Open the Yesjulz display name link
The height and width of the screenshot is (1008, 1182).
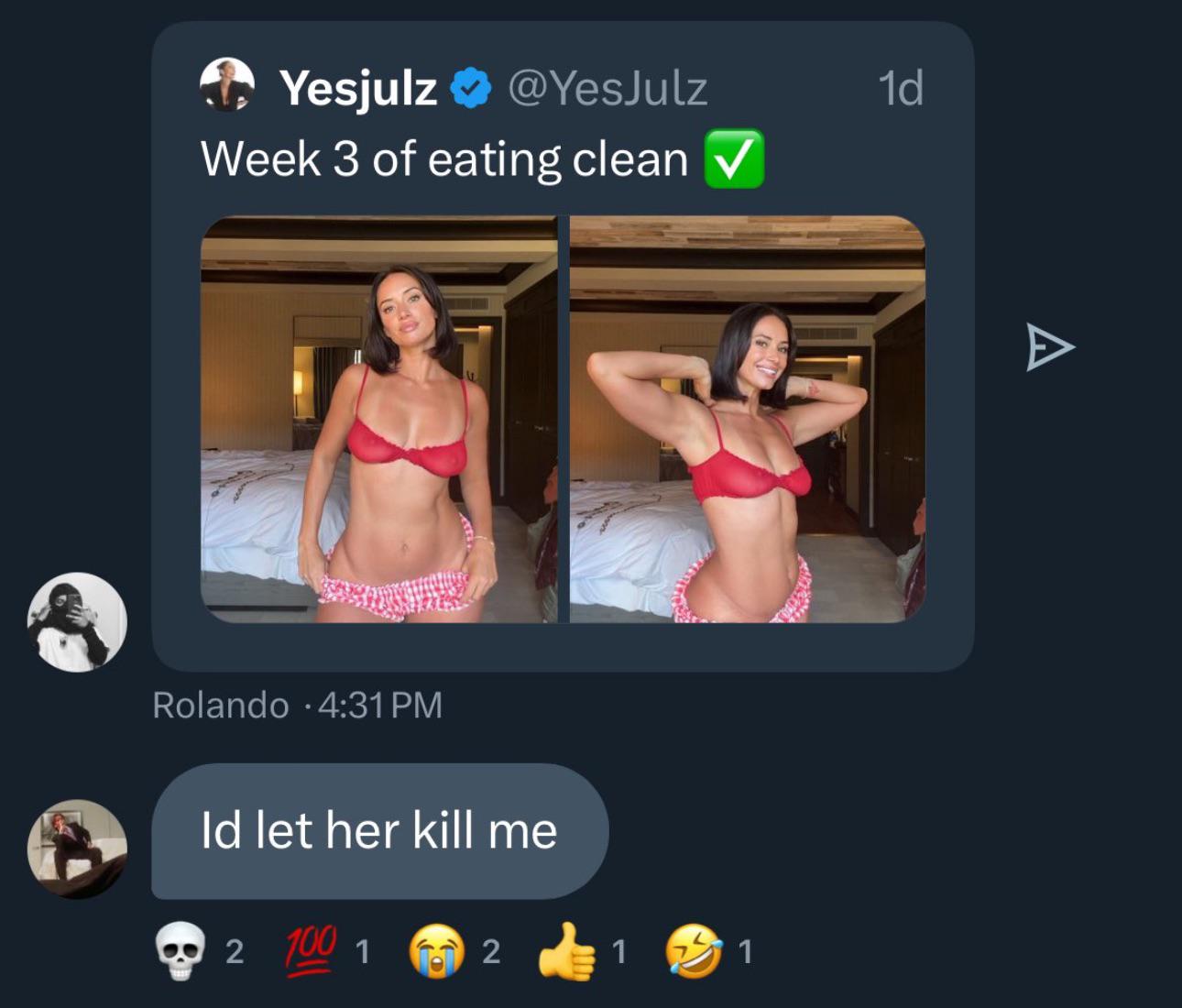[x=358, y=88]
